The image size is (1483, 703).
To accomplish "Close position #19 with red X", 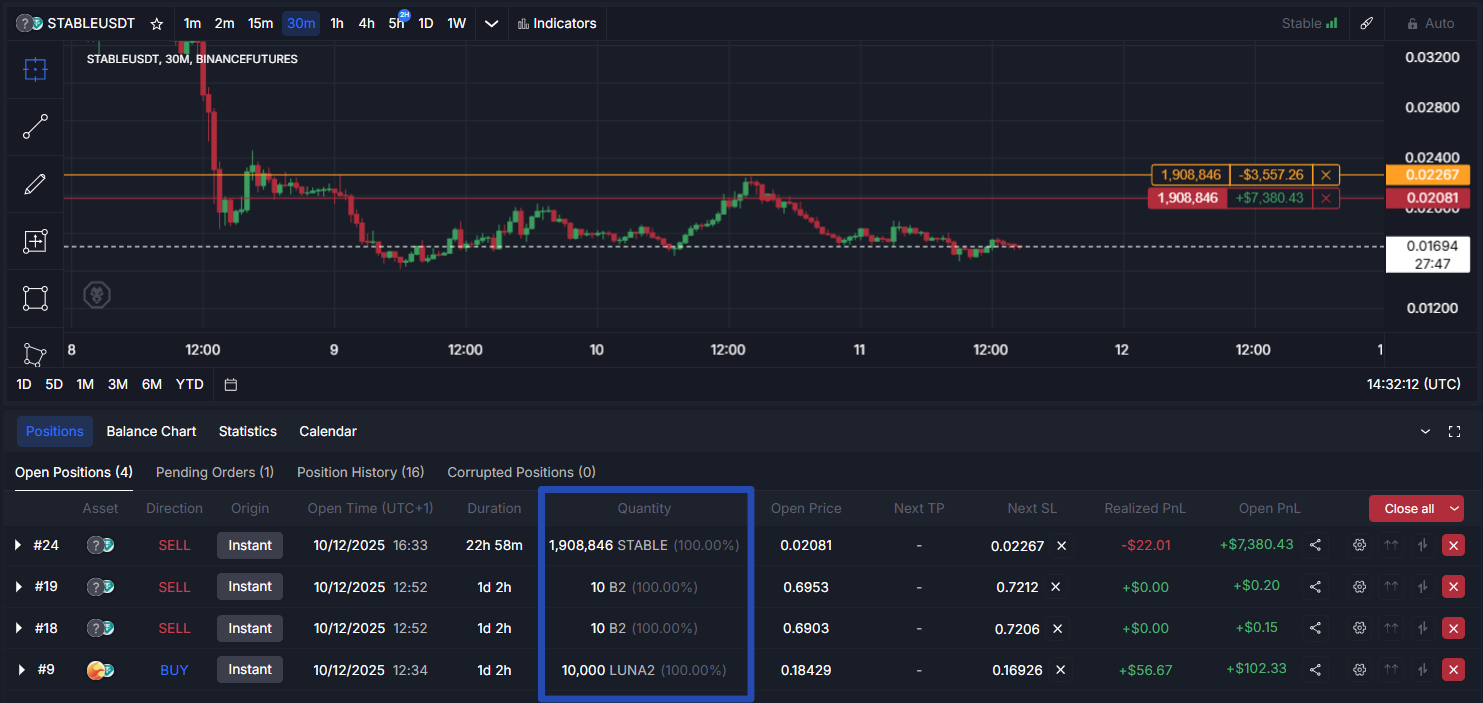I will (1453, 587).
